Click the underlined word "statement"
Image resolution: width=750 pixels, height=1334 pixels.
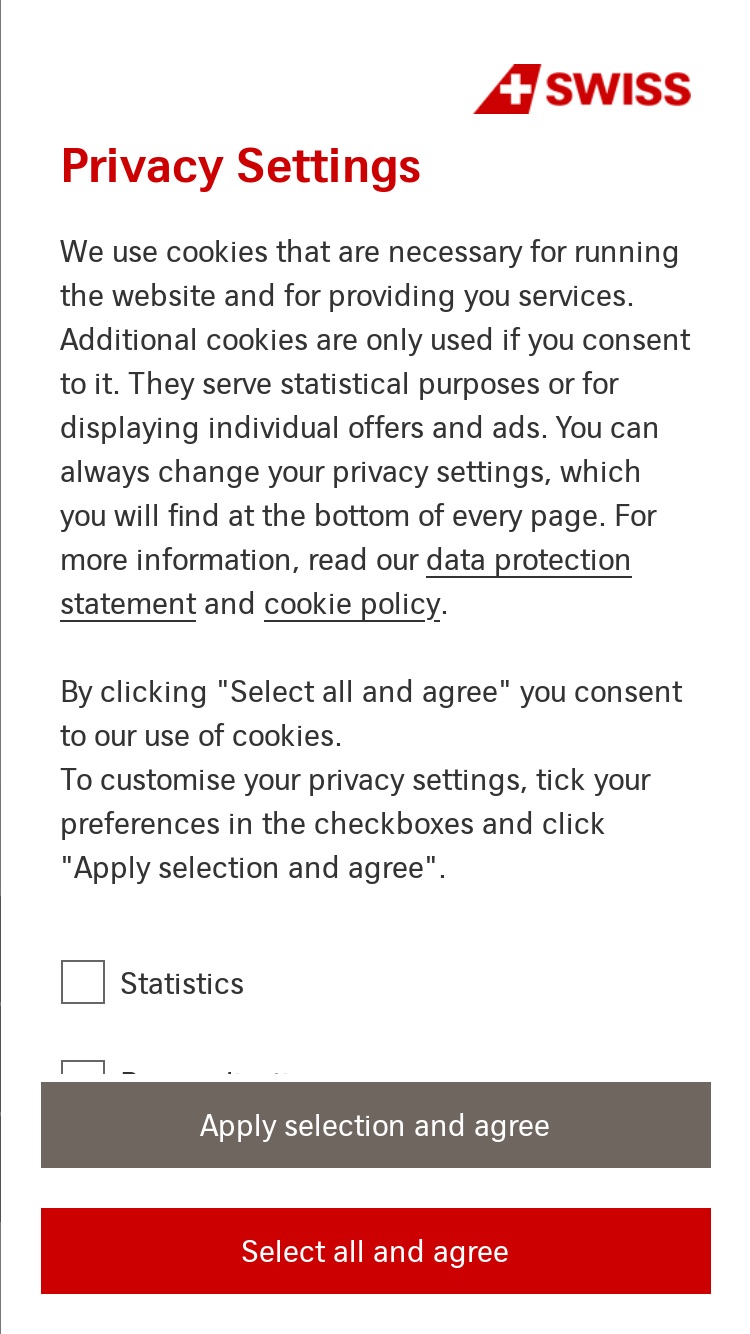click(128, 604)
